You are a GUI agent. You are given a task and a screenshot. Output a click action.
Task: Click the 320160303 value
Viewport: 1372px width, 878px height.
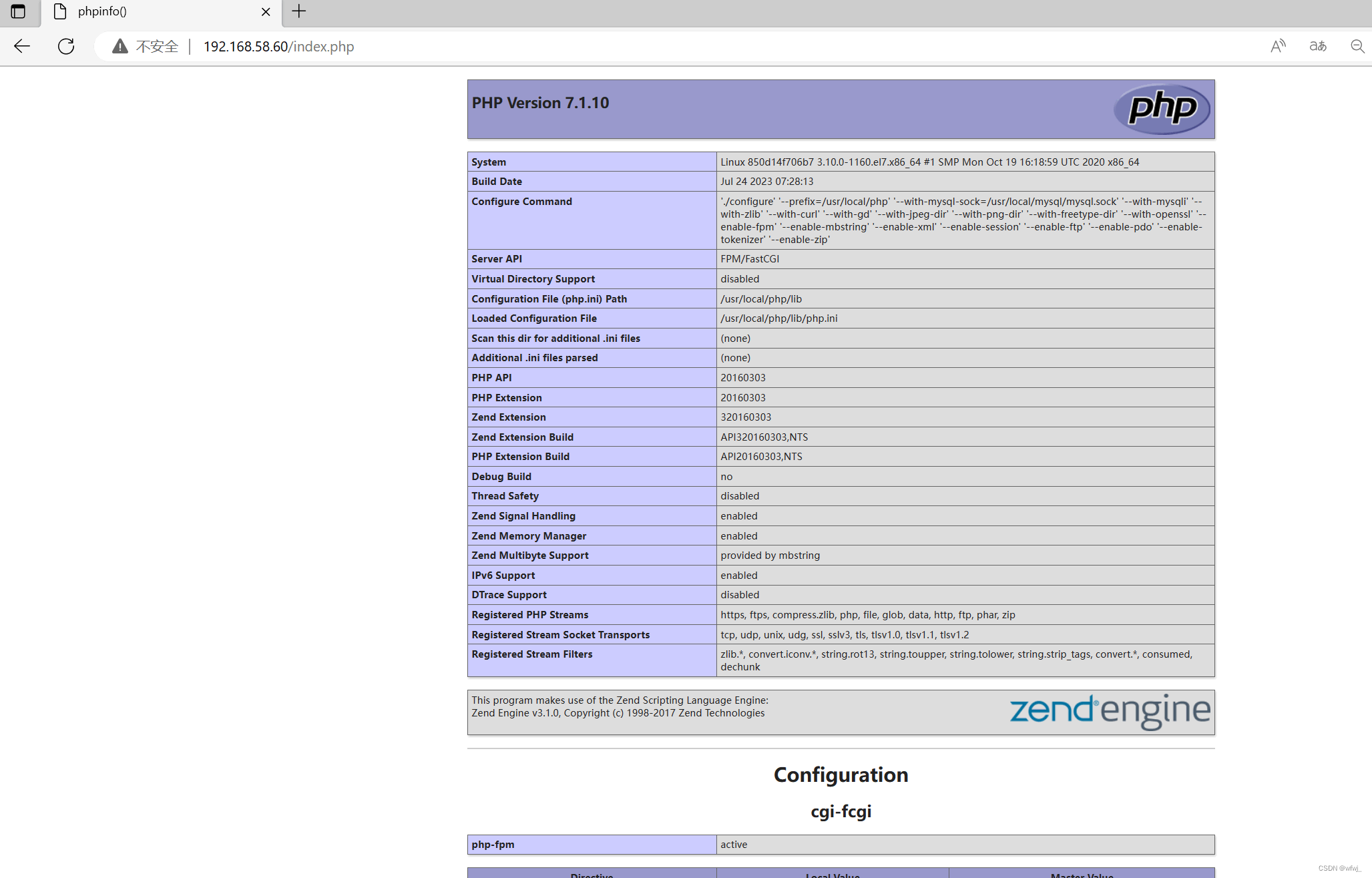point(746,417)
